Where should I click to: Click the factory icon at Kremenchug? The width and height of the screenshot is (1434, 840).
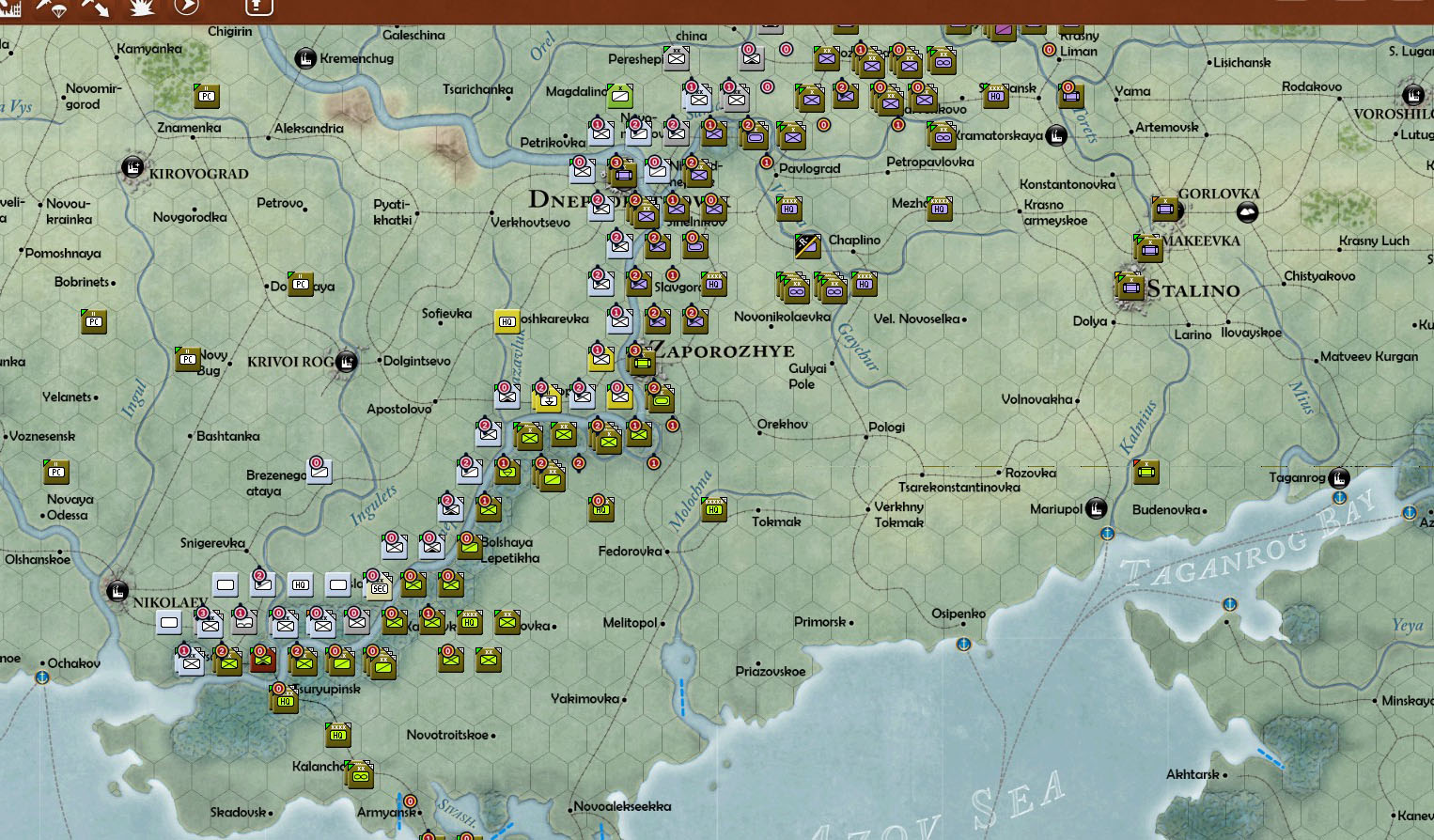coord(305,58)
